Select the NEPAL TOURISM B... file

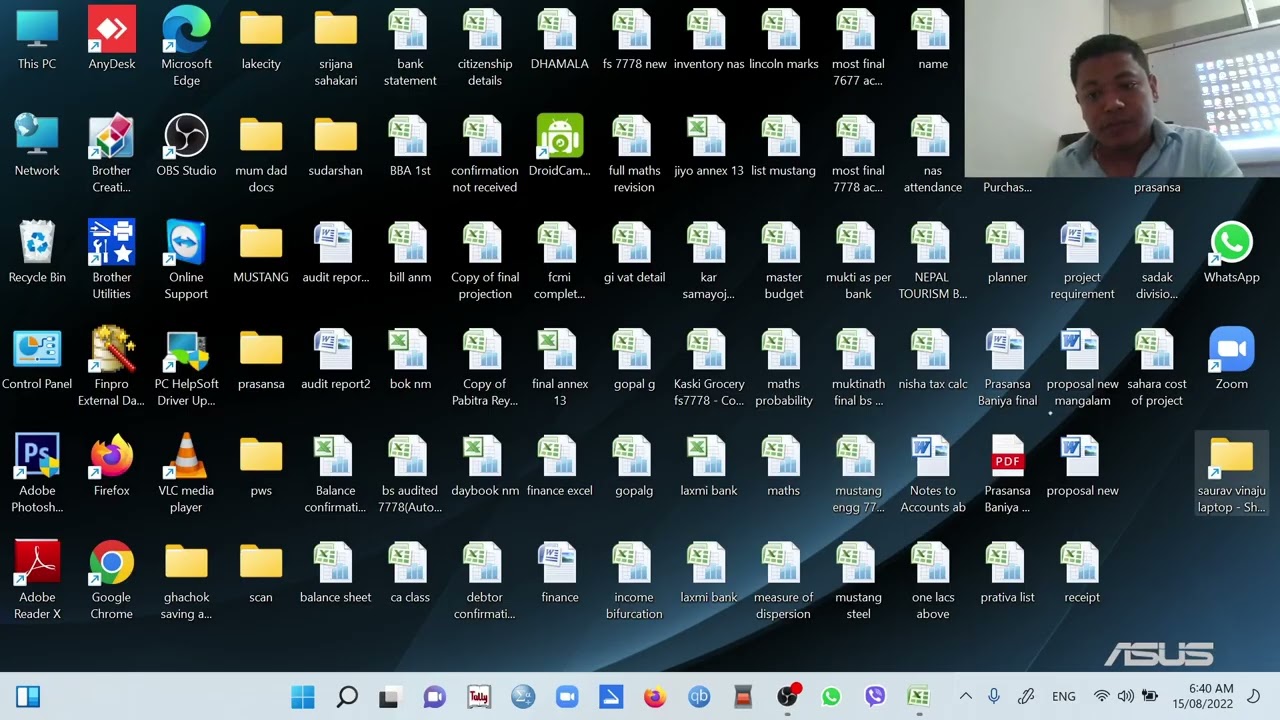coord(933,261)
